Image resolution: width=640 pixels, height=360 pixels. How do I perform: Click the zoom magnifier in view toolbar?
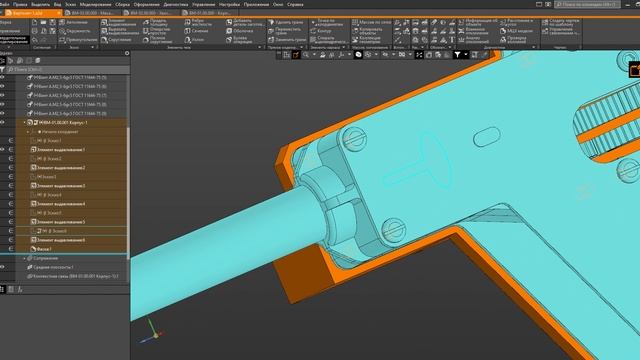coord(306,54)
